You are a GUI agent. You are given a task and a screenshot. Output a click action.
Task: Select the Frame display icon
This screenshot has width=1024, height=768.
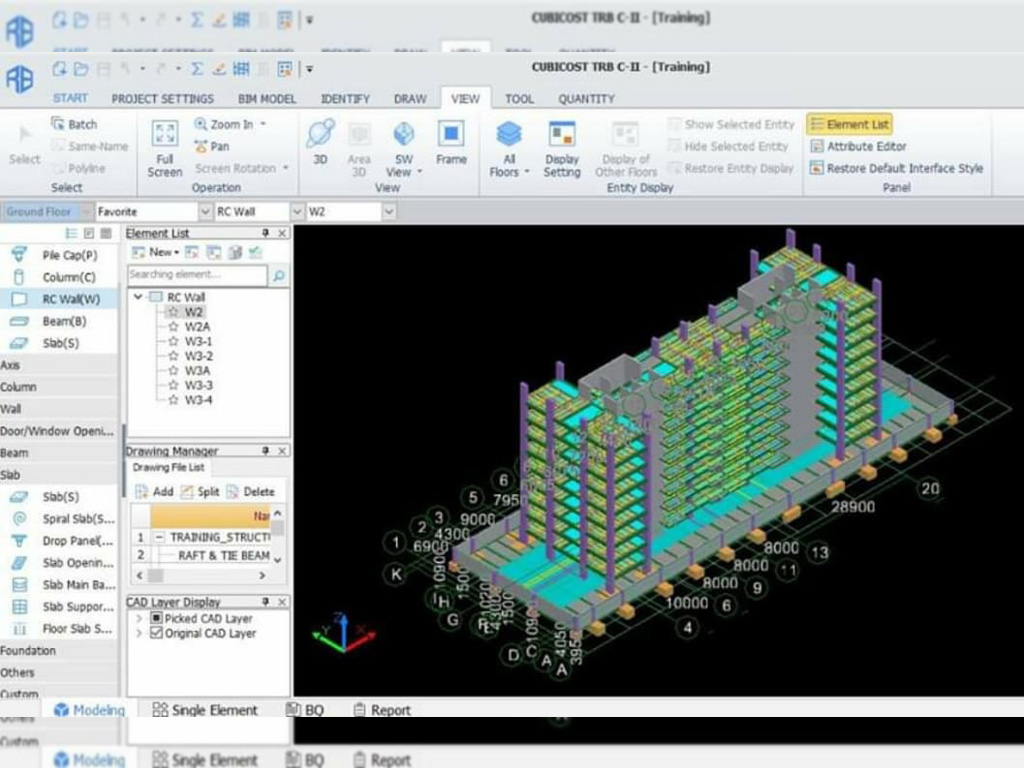[451, 134]
